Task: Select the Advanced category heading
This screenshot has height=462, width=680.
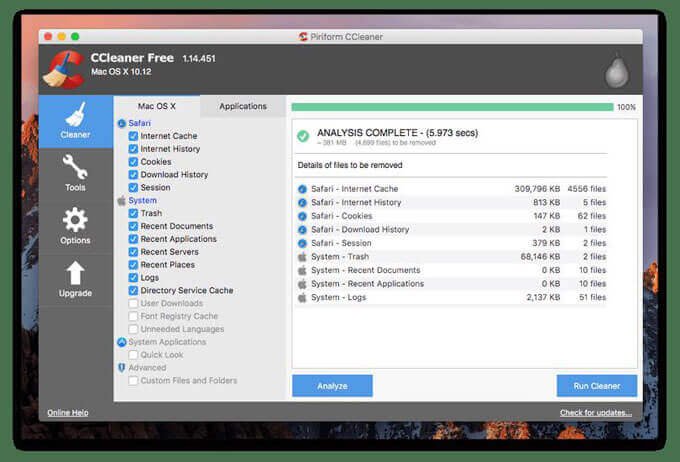Action: click(x=147, y=367)
